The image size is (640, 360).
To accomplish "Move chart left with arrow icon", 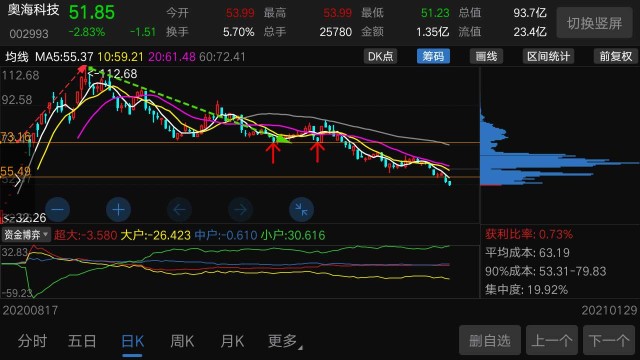I will pyautogui.click(x=180, y=210).
